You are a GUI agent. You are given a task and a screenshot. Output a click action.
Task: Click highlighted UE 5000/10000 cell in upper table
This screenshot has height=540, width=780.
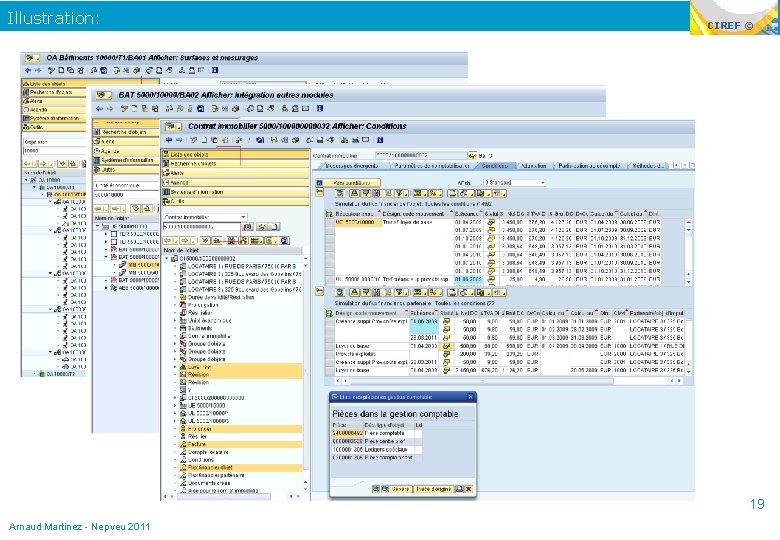tap(358, 222)
